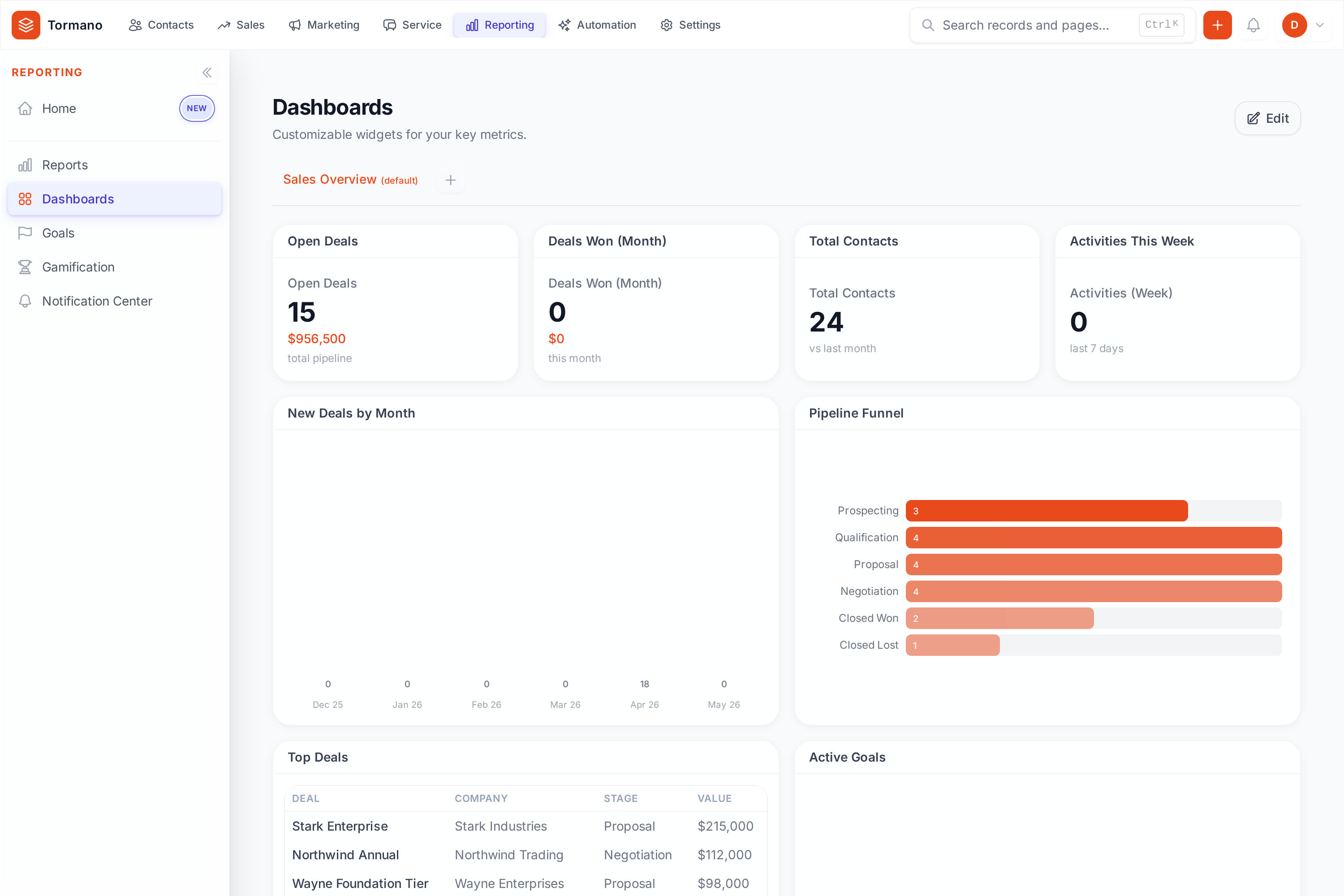Viewport: 1344px width, 896px height.
Task: Open the Stark Enterprise deal
Action: [x=340, y=826]
